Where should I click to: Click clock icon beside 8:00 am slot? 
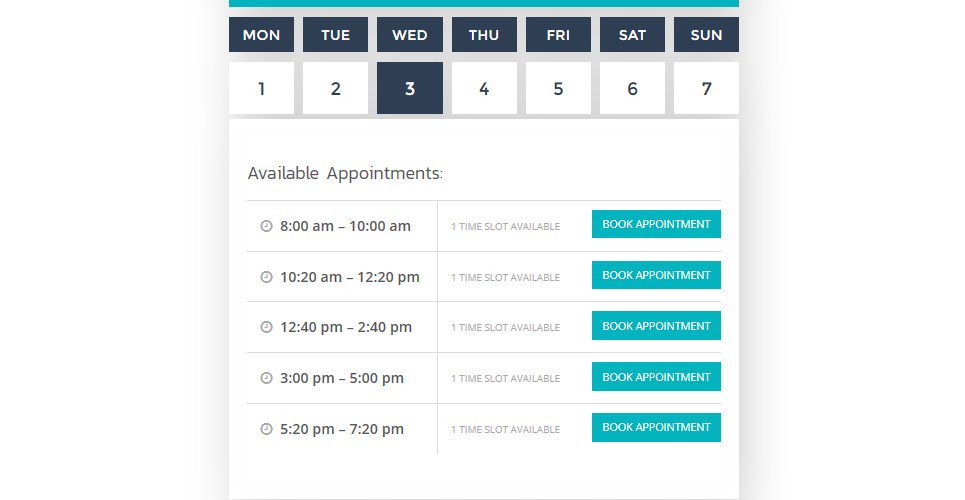[266, 226]
